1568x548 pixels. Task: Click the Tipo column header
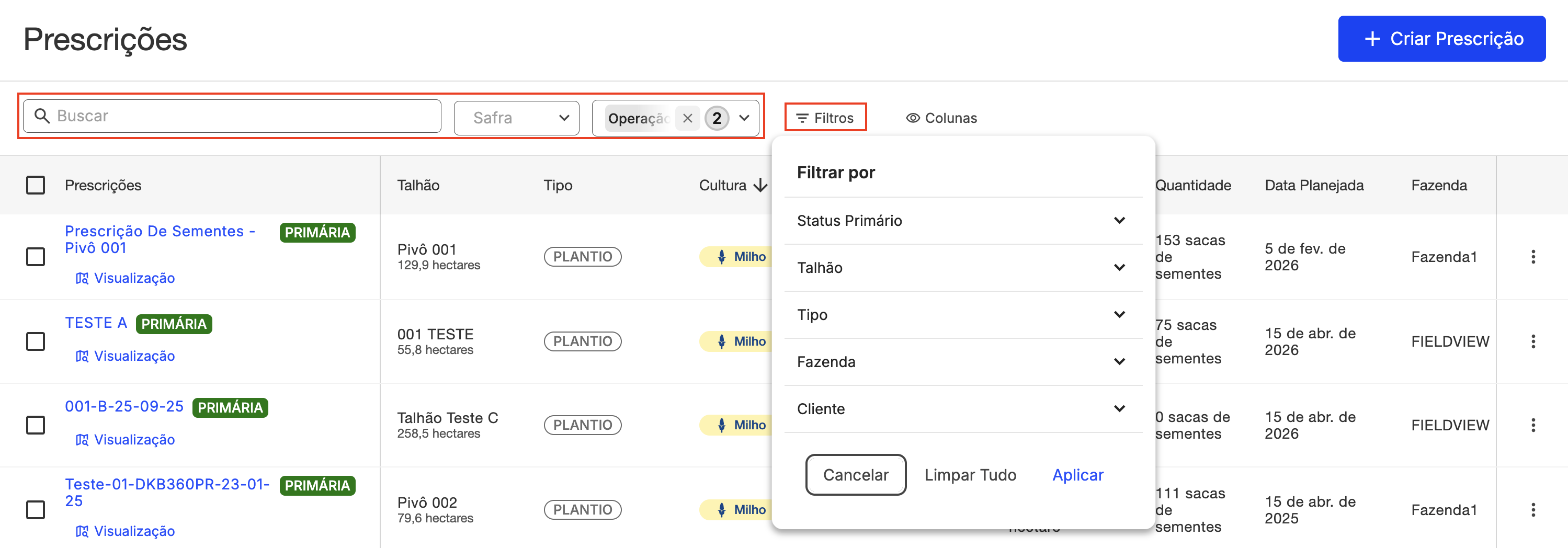(x=558, y=185)
